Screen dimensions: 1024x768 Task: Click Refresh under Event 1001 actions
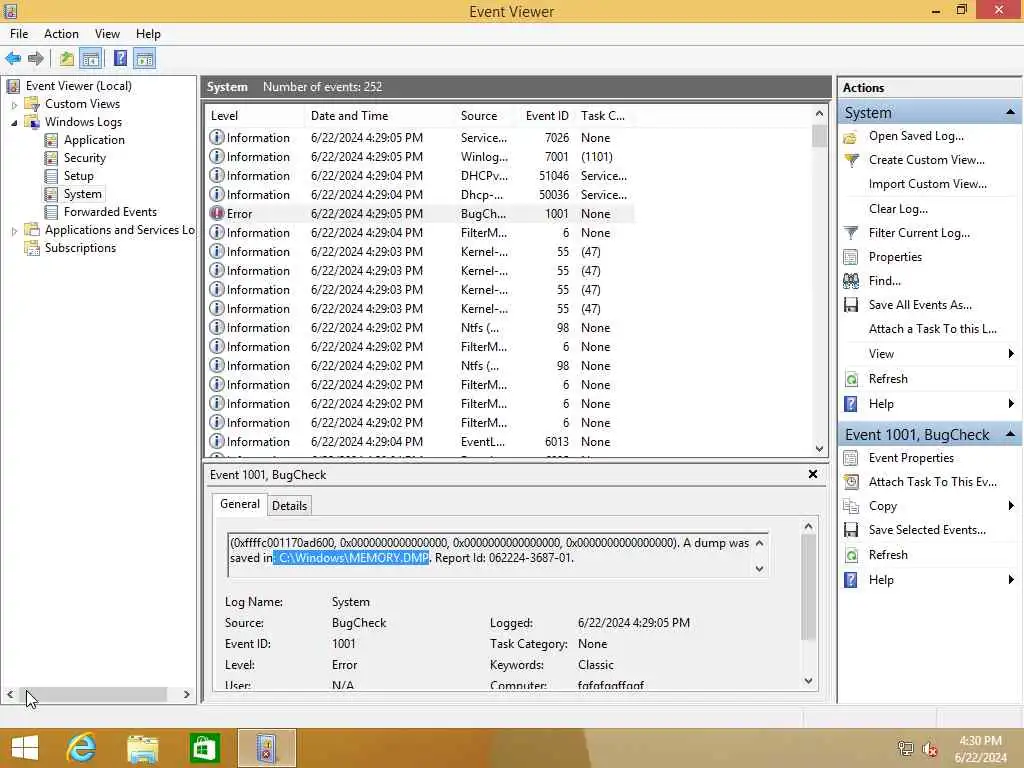tap(888, 554)
